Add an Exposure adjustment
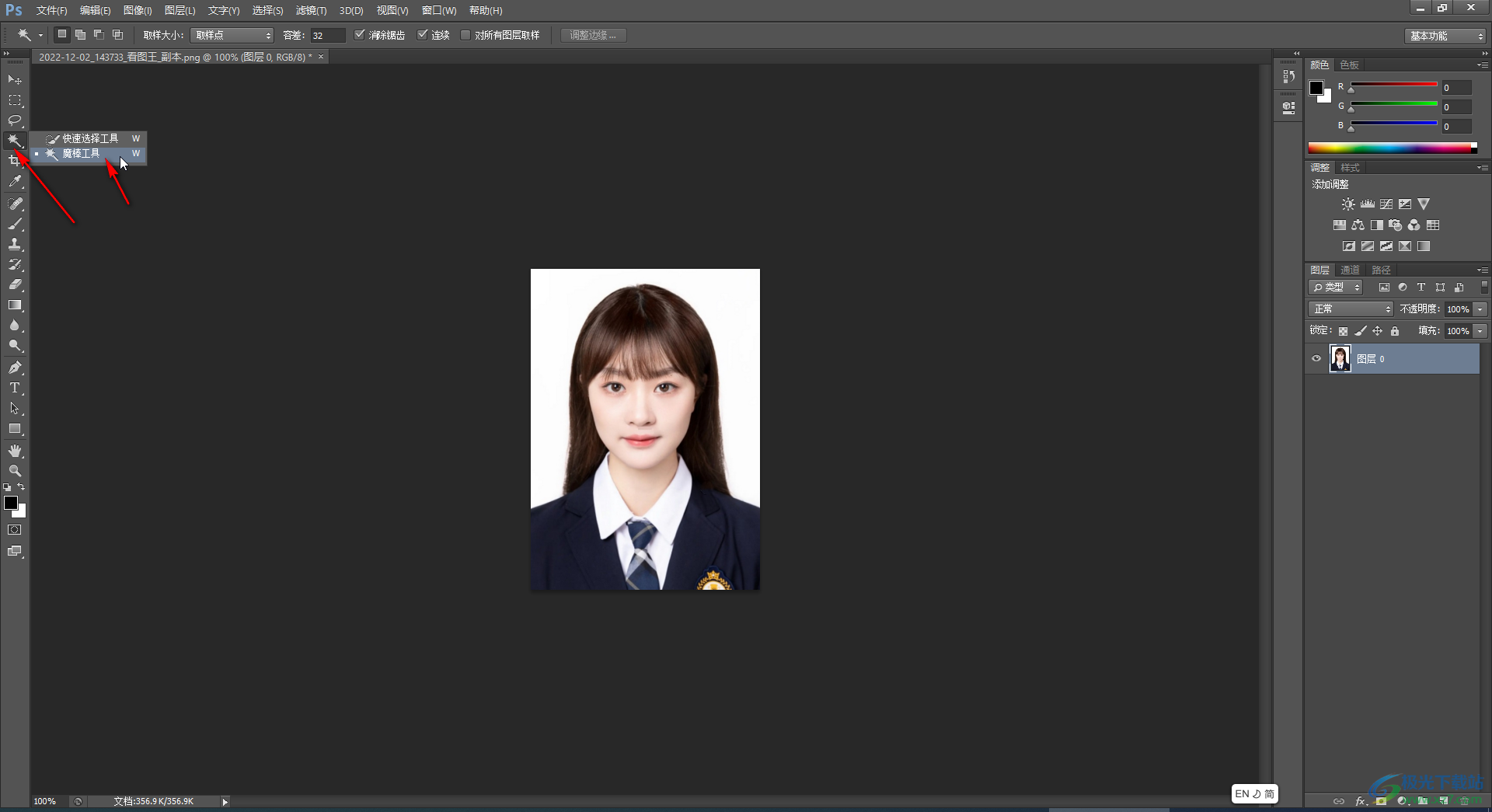 coord(1405,204)
